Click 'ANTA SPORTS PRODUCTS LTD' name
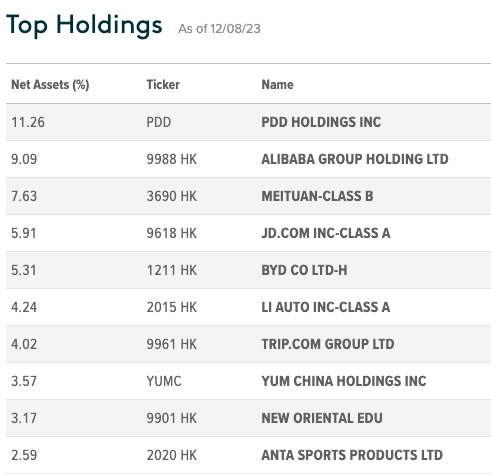The width and height of the screenshot is (491, 474). tap(352, 455)
